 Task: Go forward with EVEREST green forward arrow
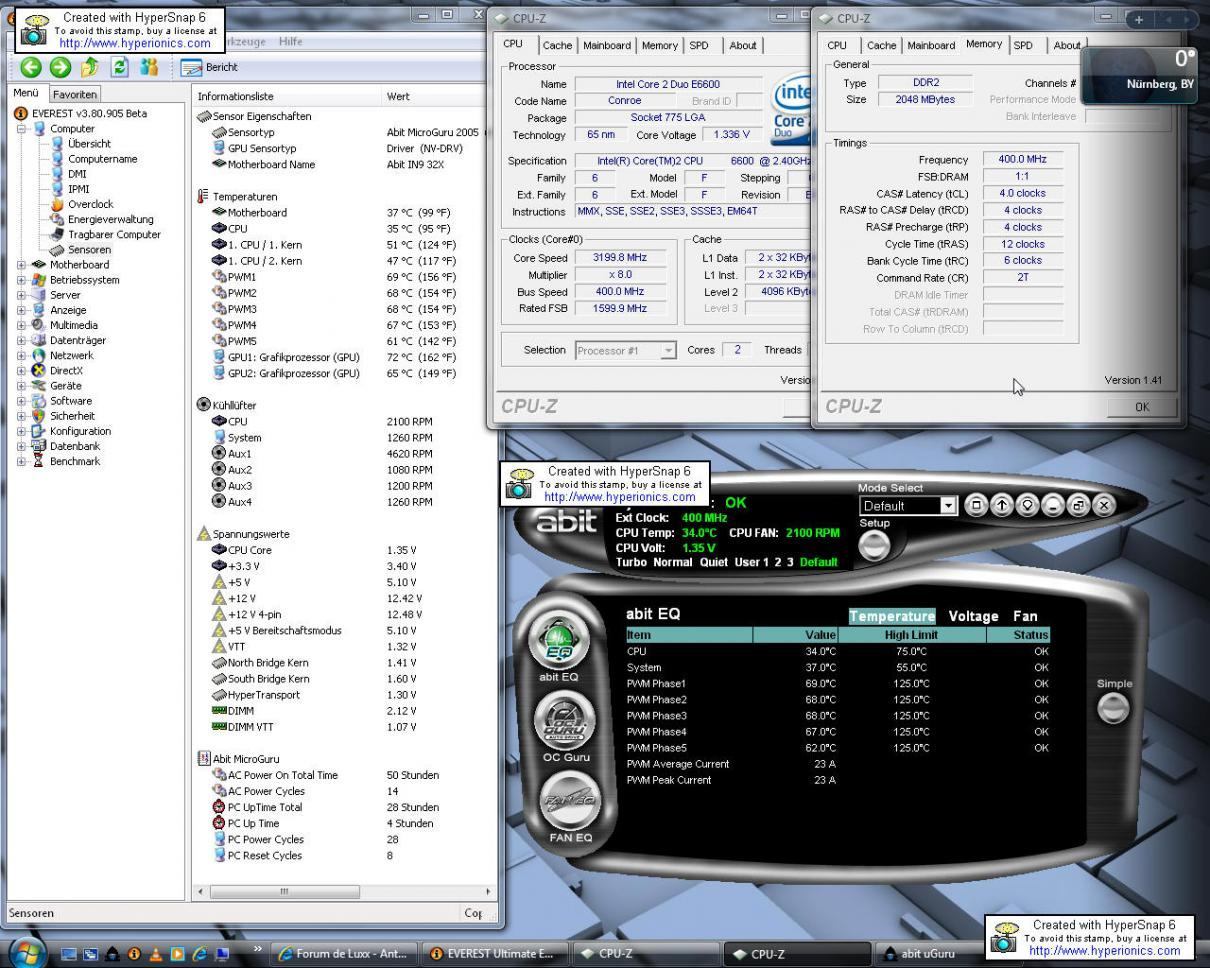[x=62, y=68]
